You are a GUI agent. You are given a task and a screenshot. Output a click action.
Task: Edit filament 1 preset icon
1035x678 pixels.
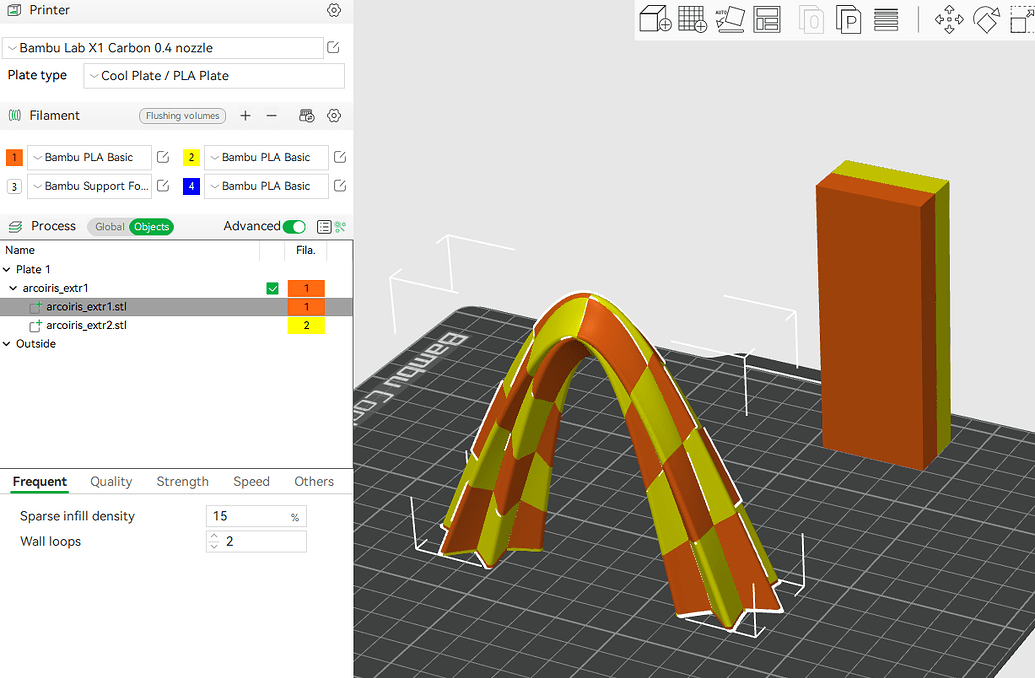163,157
